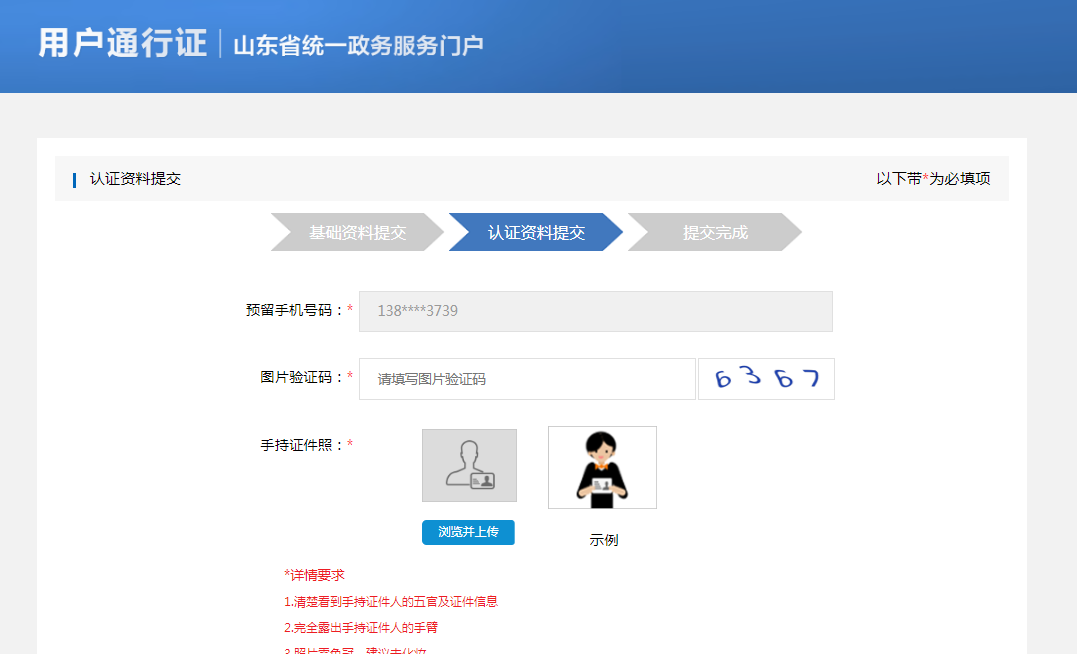Click the 浏览并上传 upload button
The image size is (1077, 654).
click(468, 532)
